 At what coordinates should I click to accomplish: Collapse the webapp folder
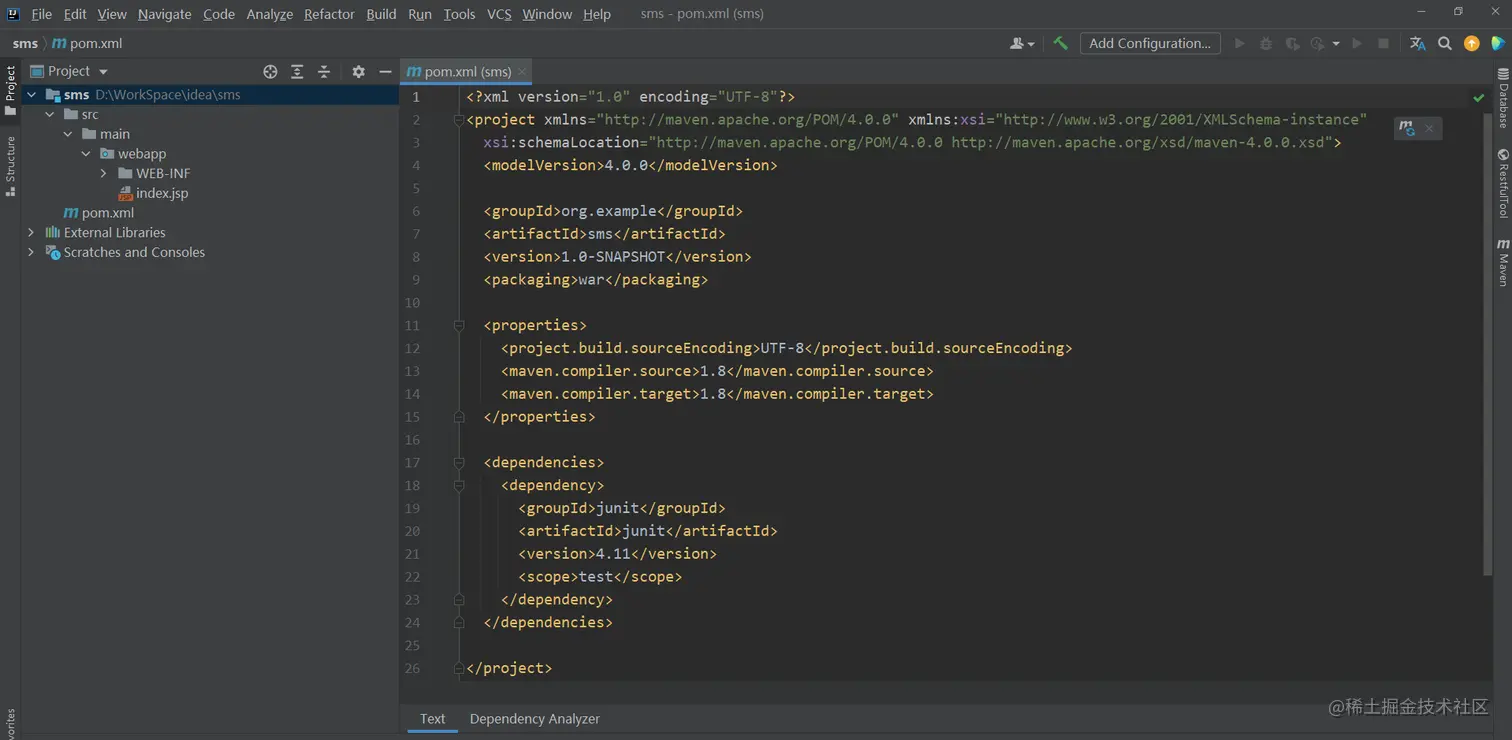pyautogui.click(x=86, y=154)
